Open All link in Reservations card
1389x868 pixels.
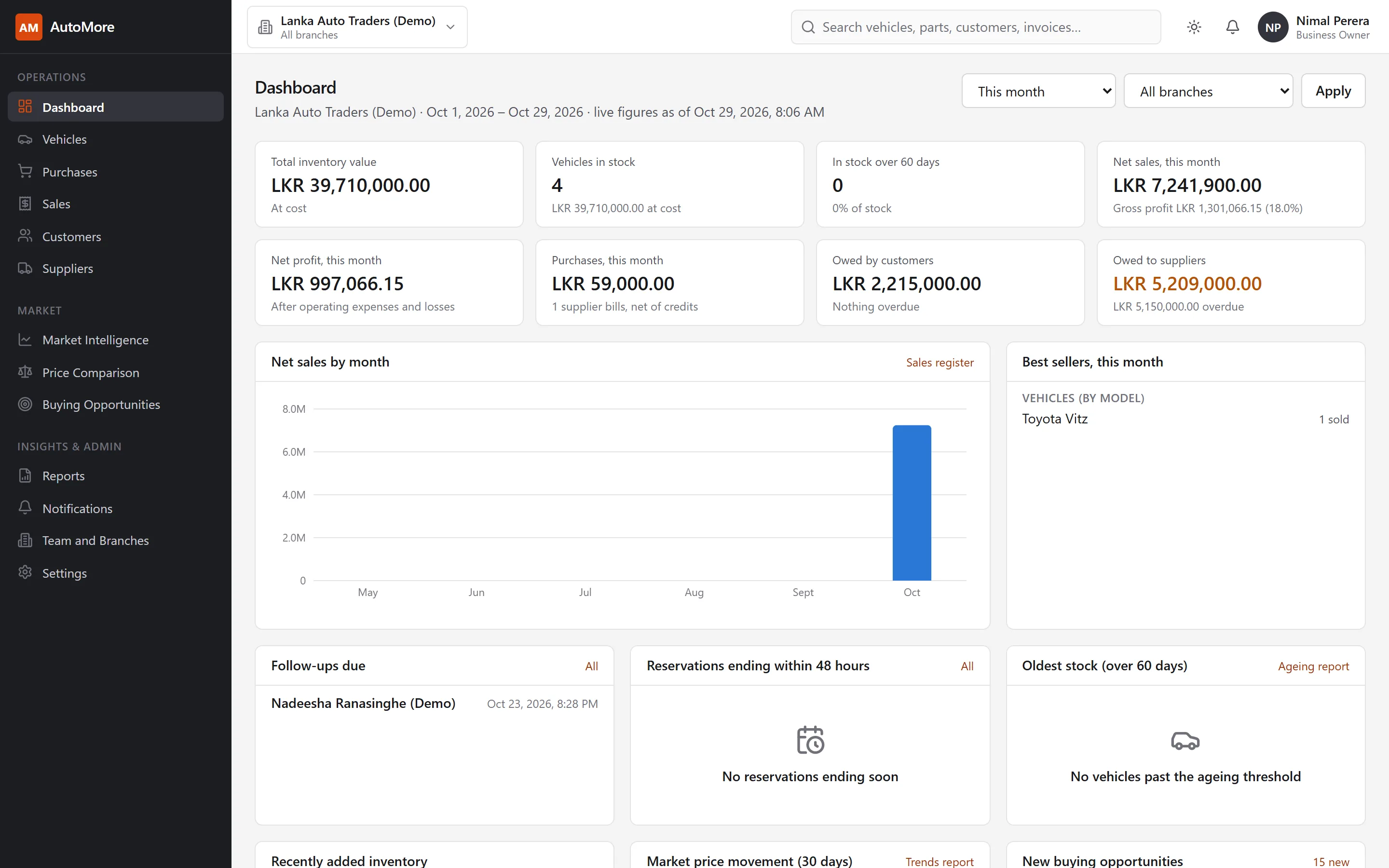click(967, 666)
